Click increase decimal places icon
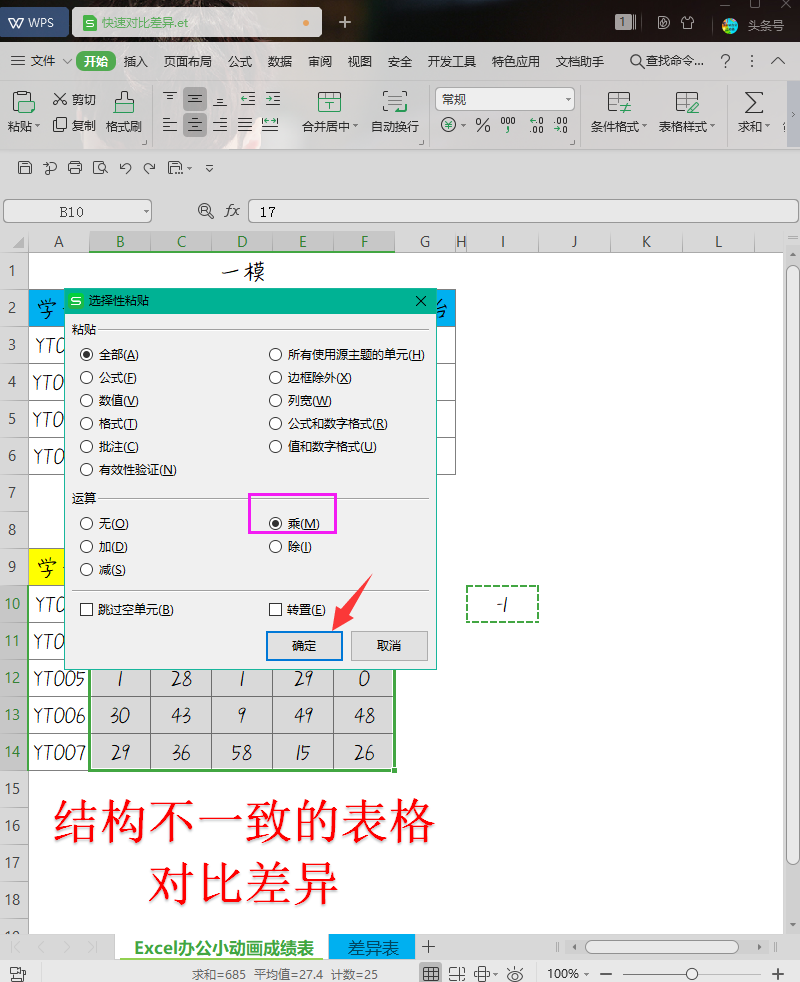 coord(536,125)
